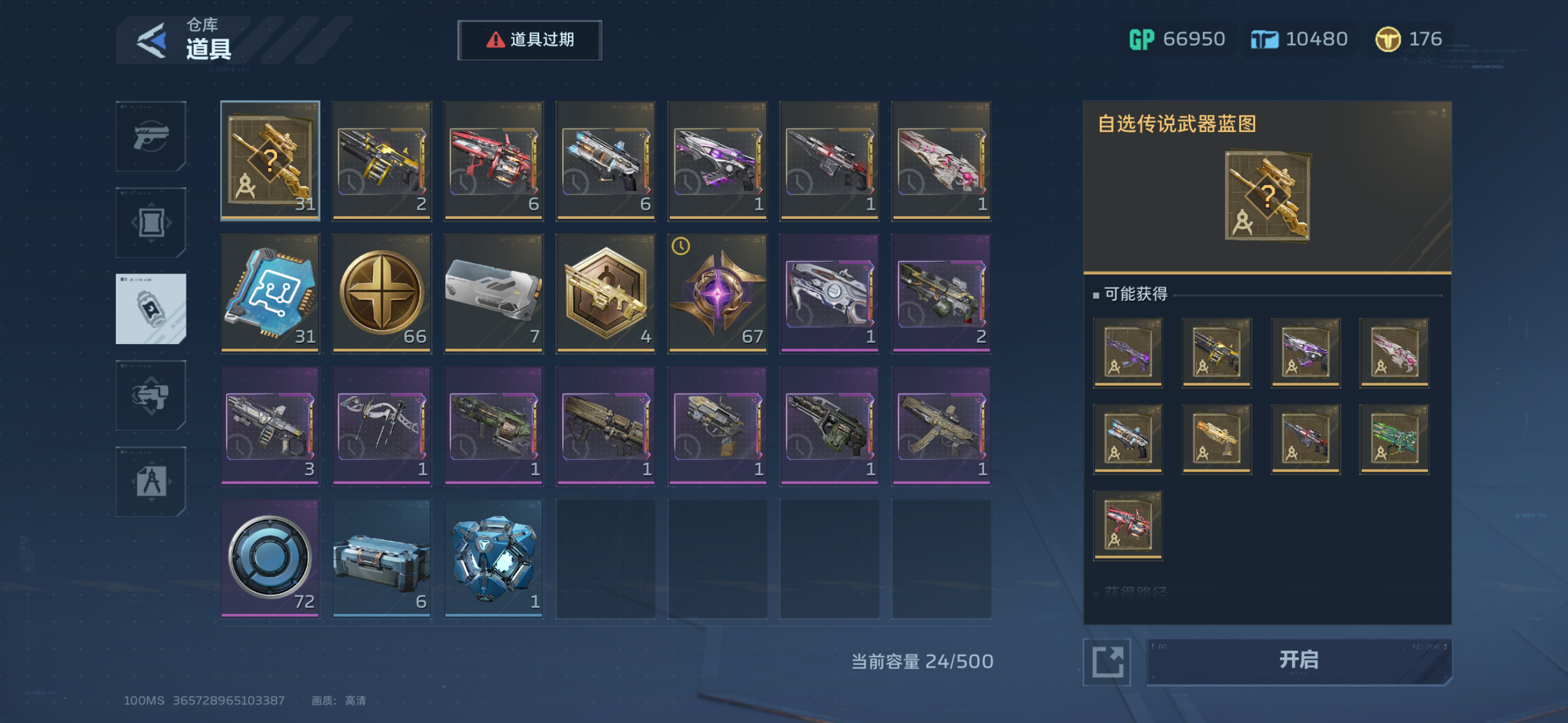Select the blue dodecahedron core item

(x=494, y=558)
